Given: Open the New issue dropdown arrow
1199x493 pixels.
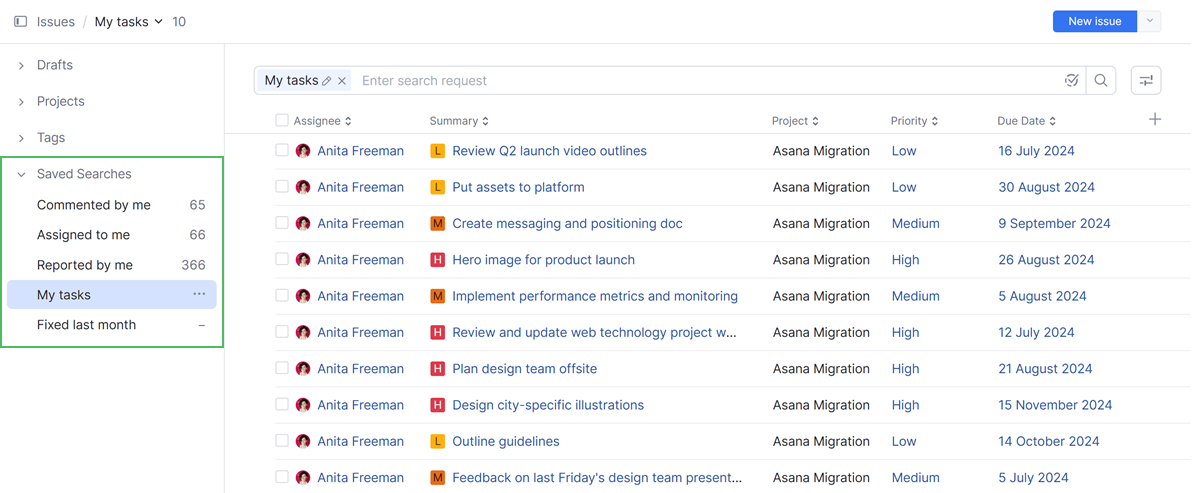Looking at the screenshot, I should 1150,21.
